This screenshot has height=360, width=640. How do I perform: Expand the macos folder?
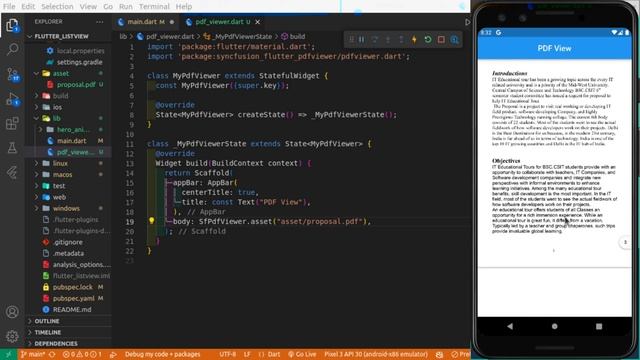(x=36, y=175)
